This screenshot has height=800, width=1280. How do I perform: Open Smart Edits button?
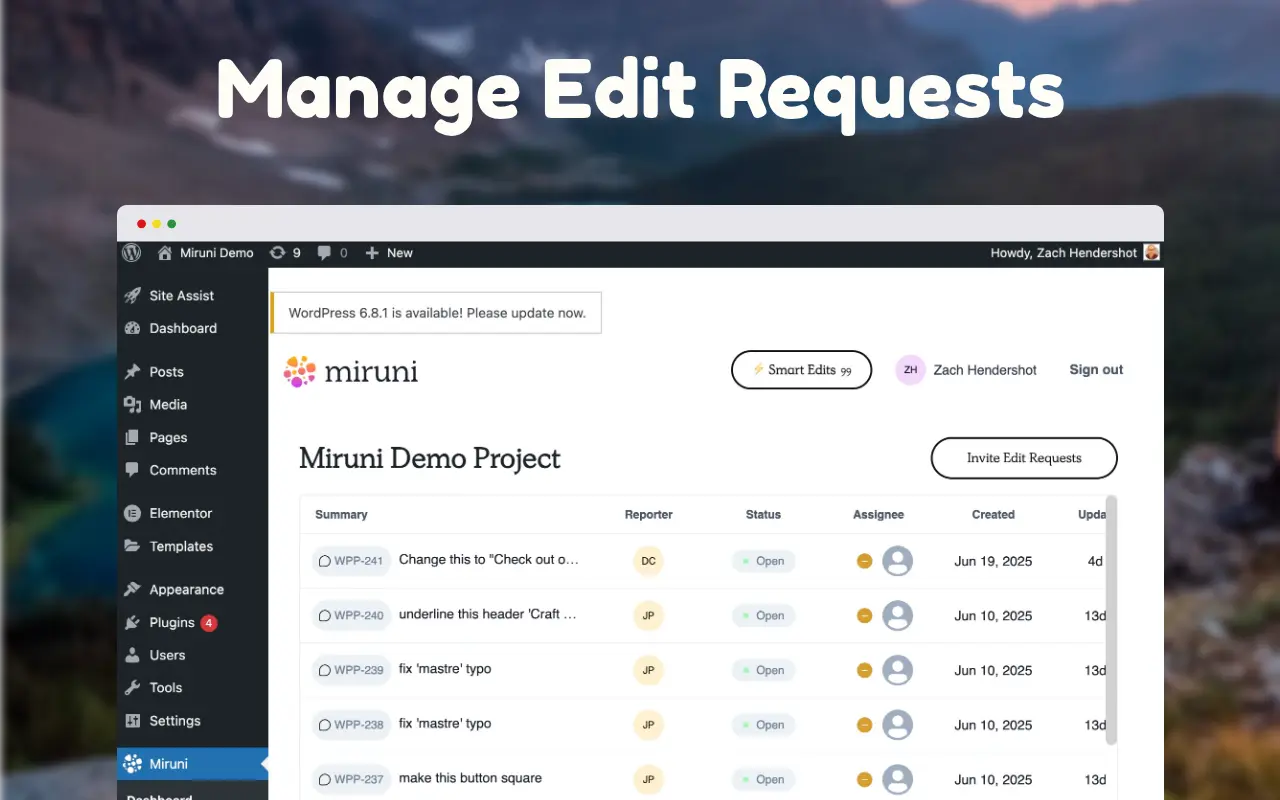coord(801,370)
